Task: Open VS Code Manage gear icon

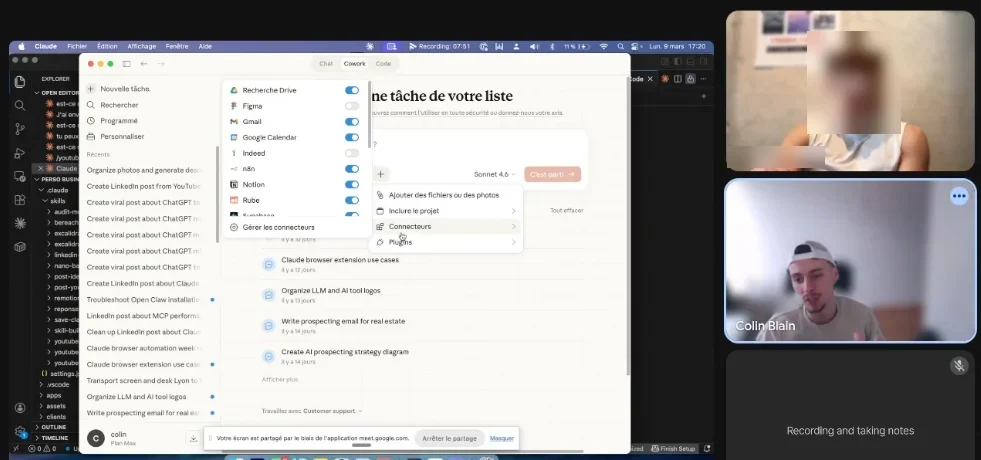Action: pos(19,431)
